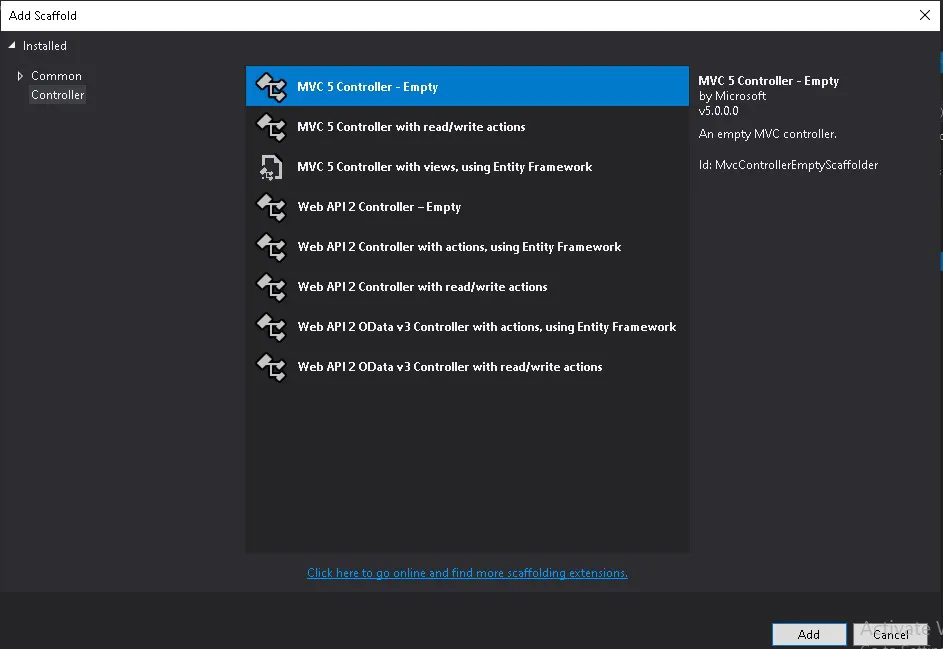
Task: Expand the Common tree node arrow
Action: pyautogui.click(x=20, y=76)
